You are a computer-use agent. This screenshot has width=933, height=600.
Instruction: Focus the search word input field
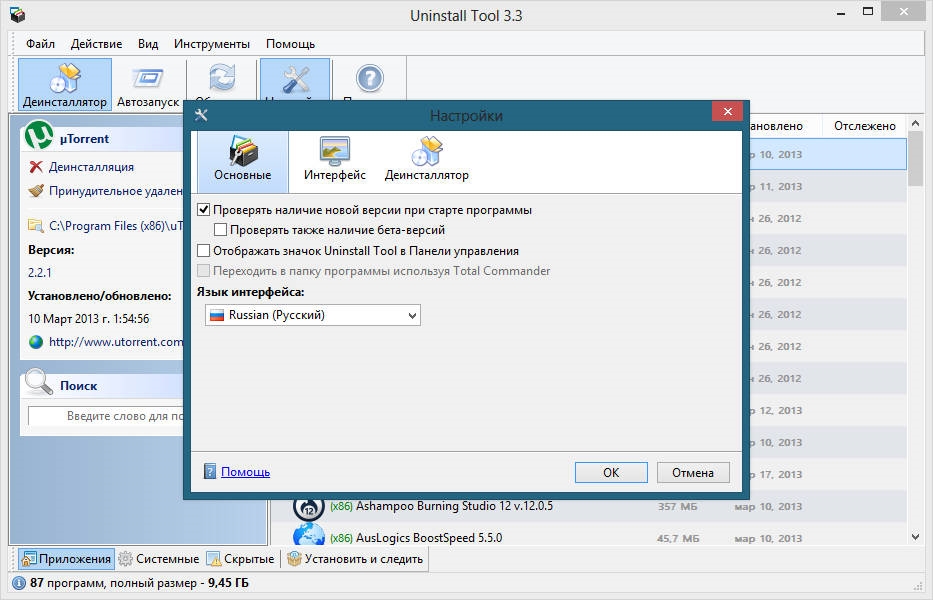(x=106, y=415)
